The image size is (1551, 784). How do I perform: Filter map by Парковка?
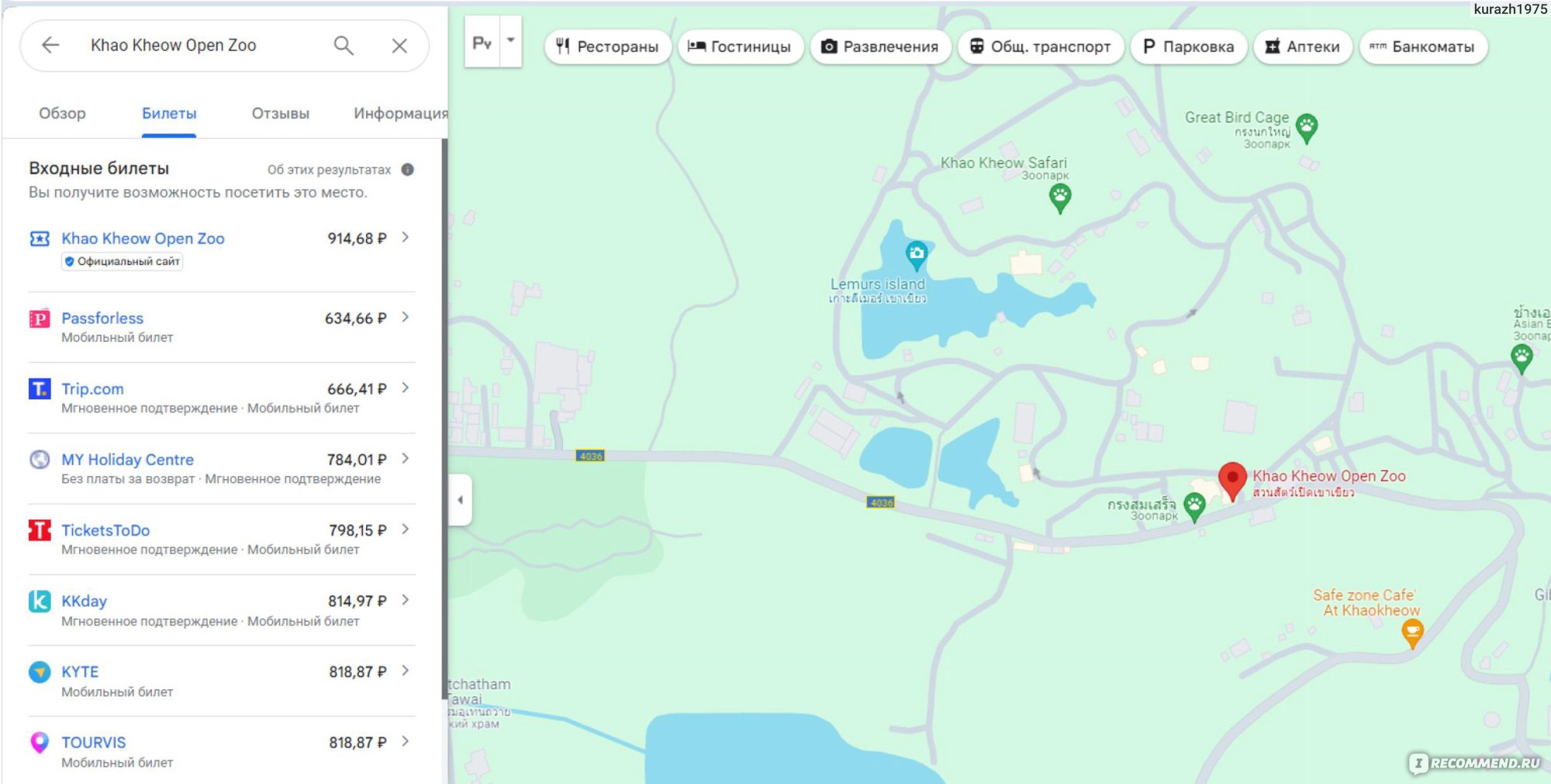click(1189, 47)
